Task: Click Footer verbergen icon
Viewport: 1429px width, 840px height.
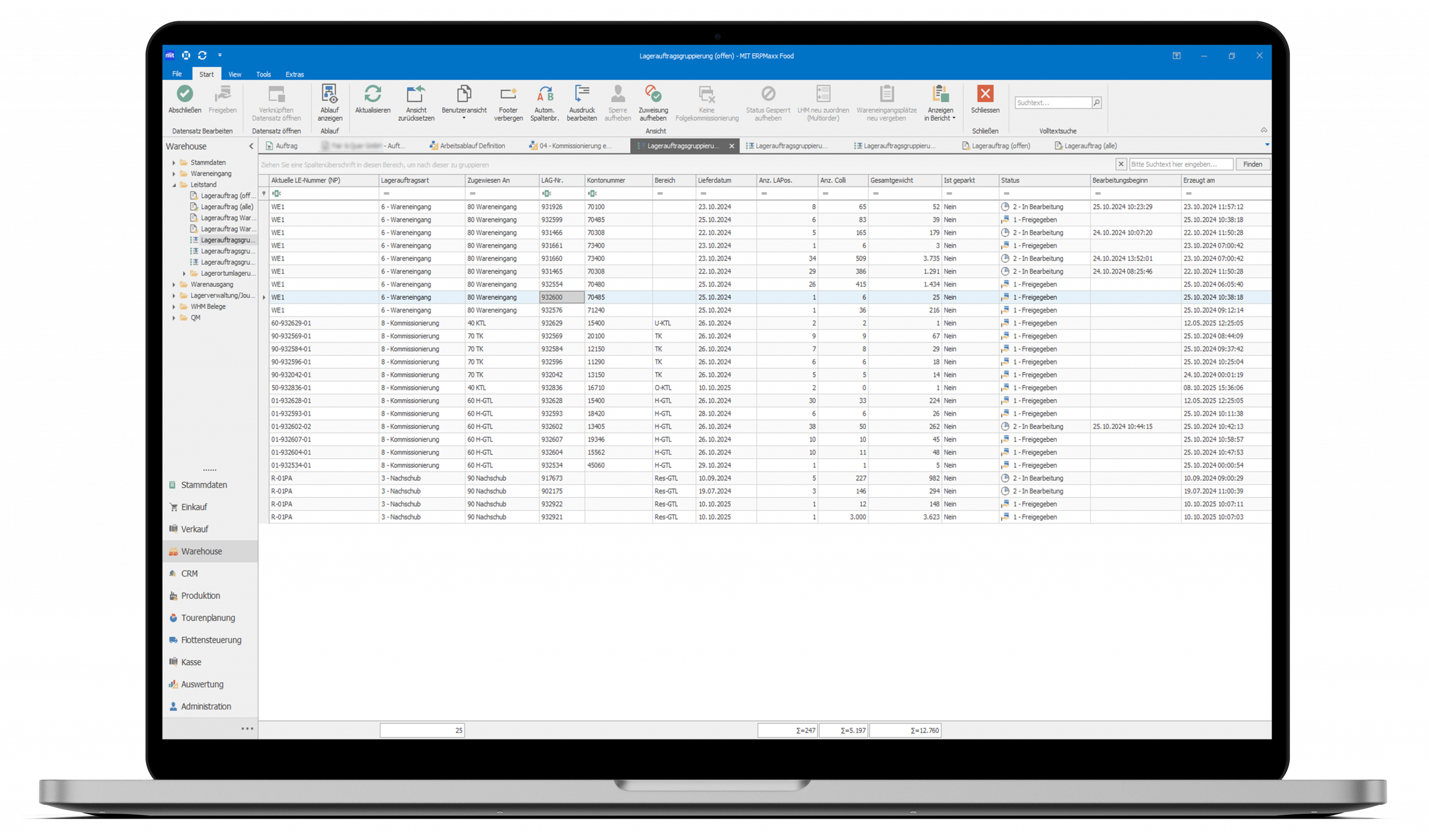Action: click(x=508, y=94)
